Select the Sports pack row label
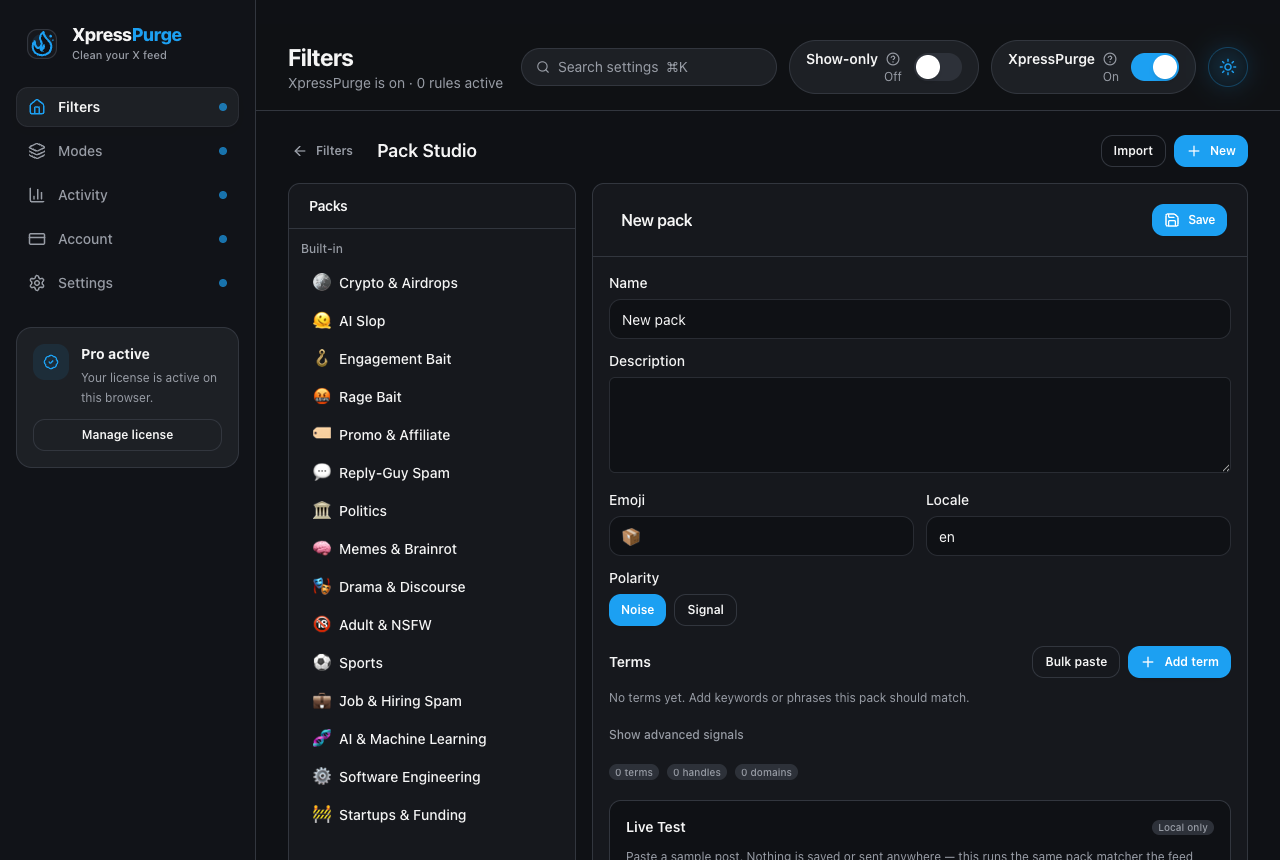 (x=361, y=663)
